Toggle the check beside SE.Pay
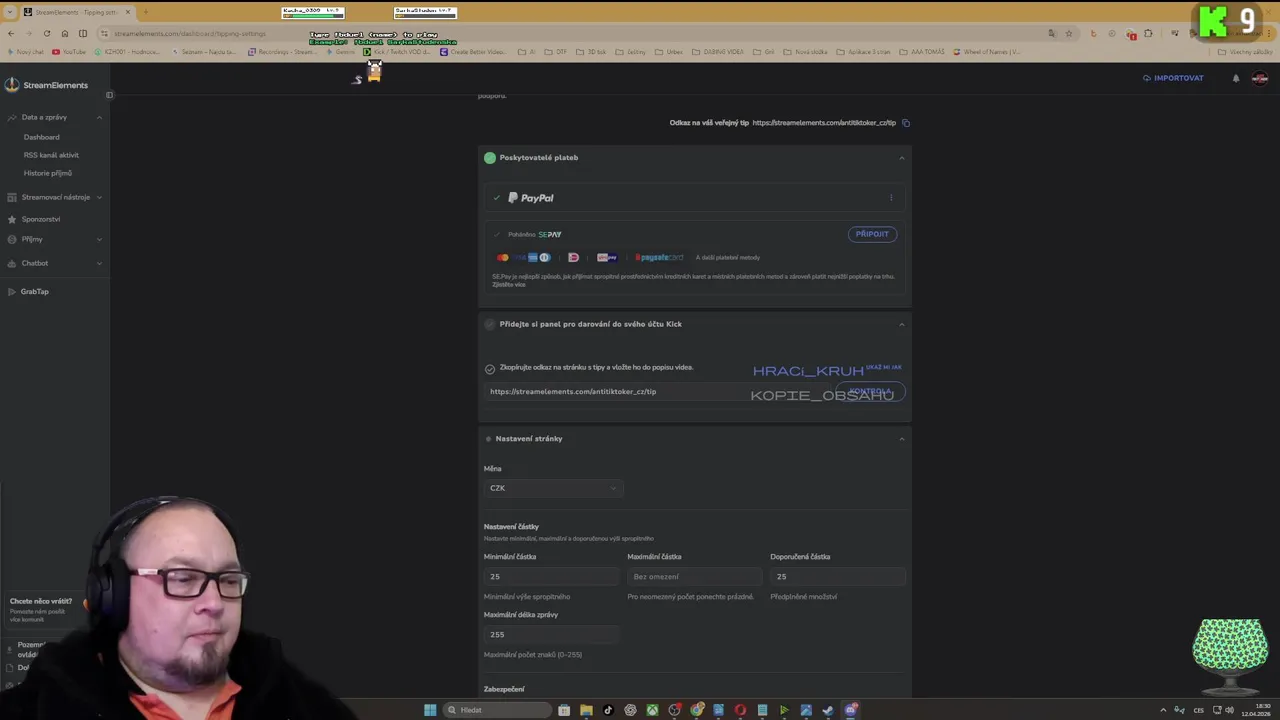 (497, 235)
